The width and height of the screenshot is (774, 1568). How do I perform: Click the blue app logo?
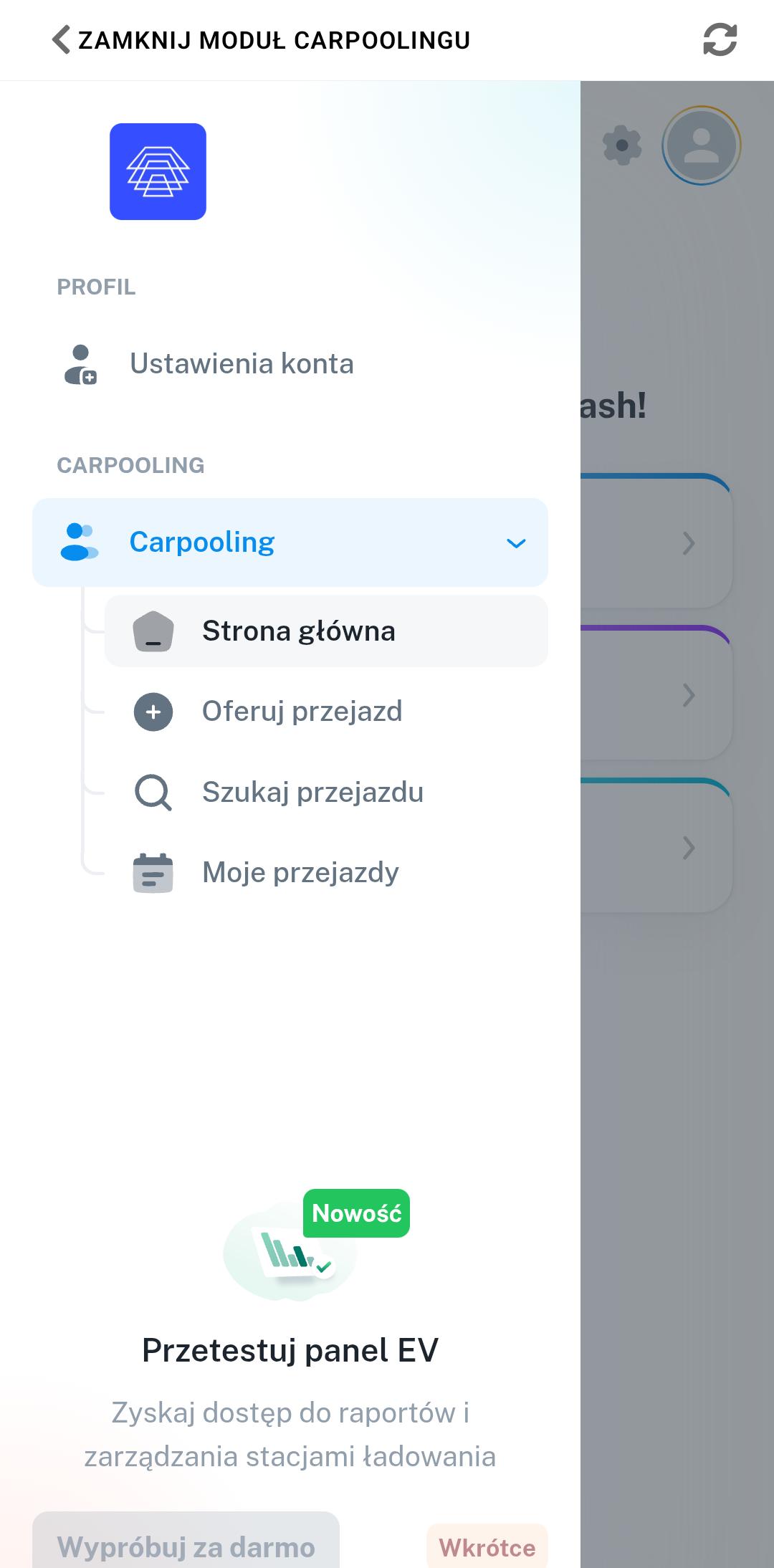(158, 171)
